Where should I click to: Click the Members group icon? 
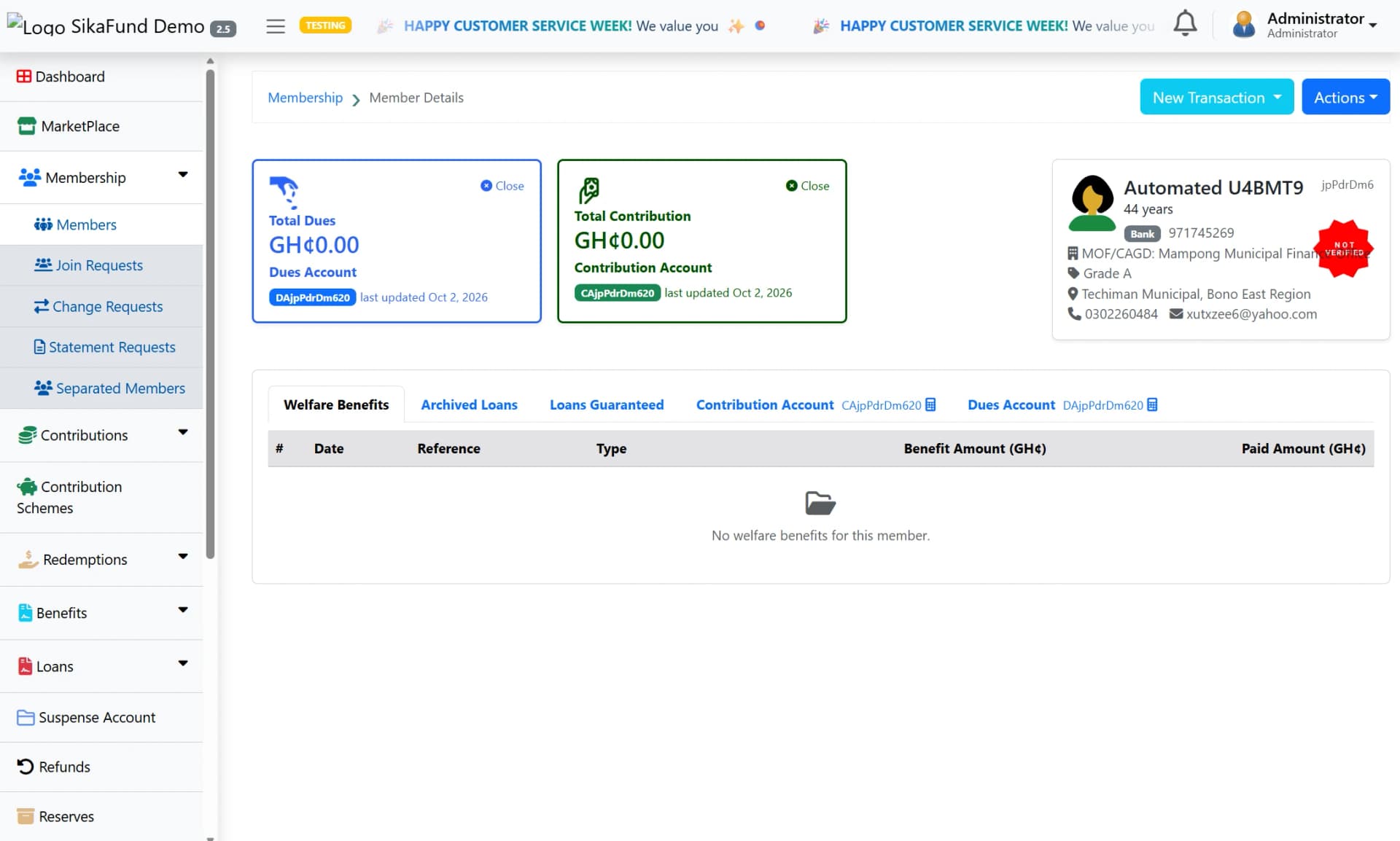(43, 224)
